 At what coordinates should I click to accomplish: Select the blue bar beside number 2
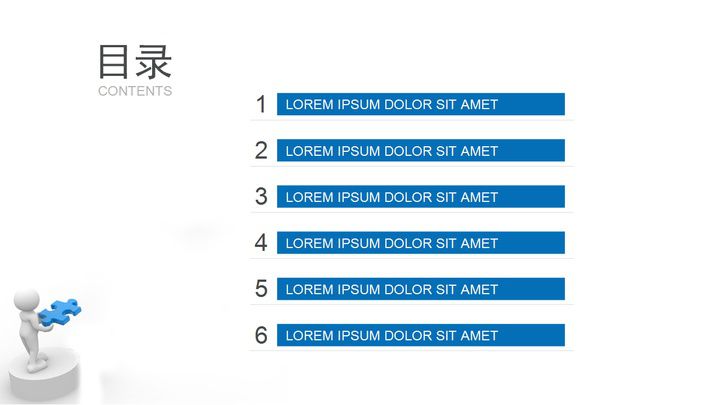420,151
